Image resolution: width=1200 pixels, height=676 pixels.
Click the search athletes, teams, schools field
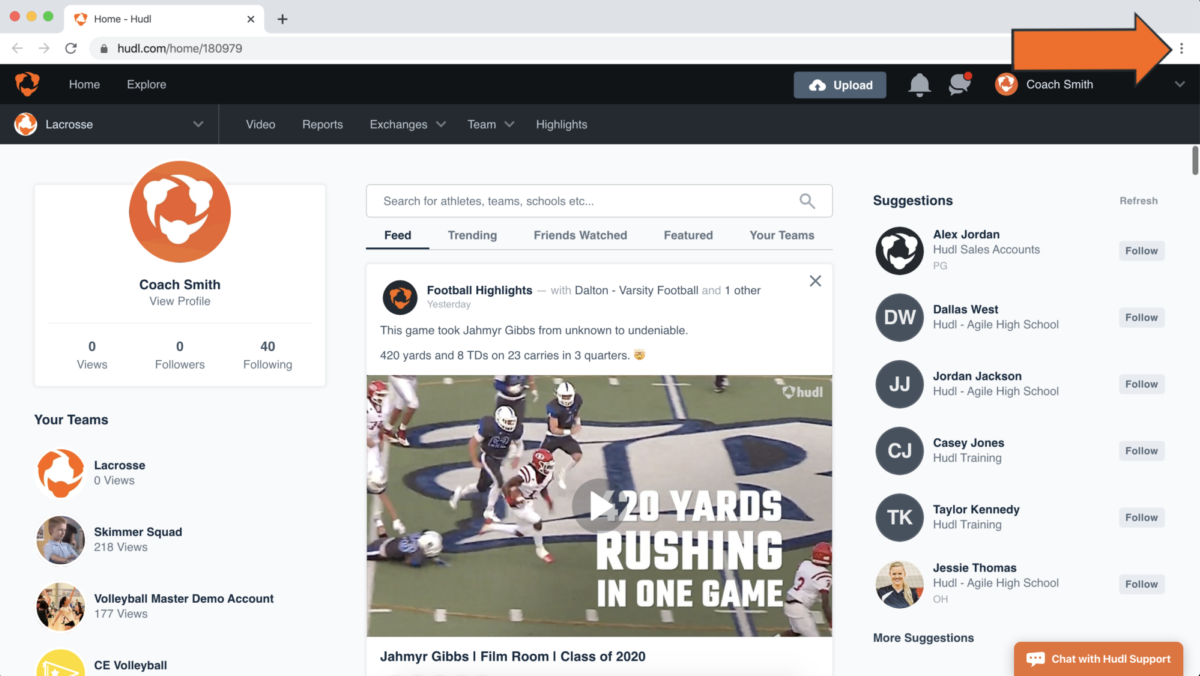point(599,201)
